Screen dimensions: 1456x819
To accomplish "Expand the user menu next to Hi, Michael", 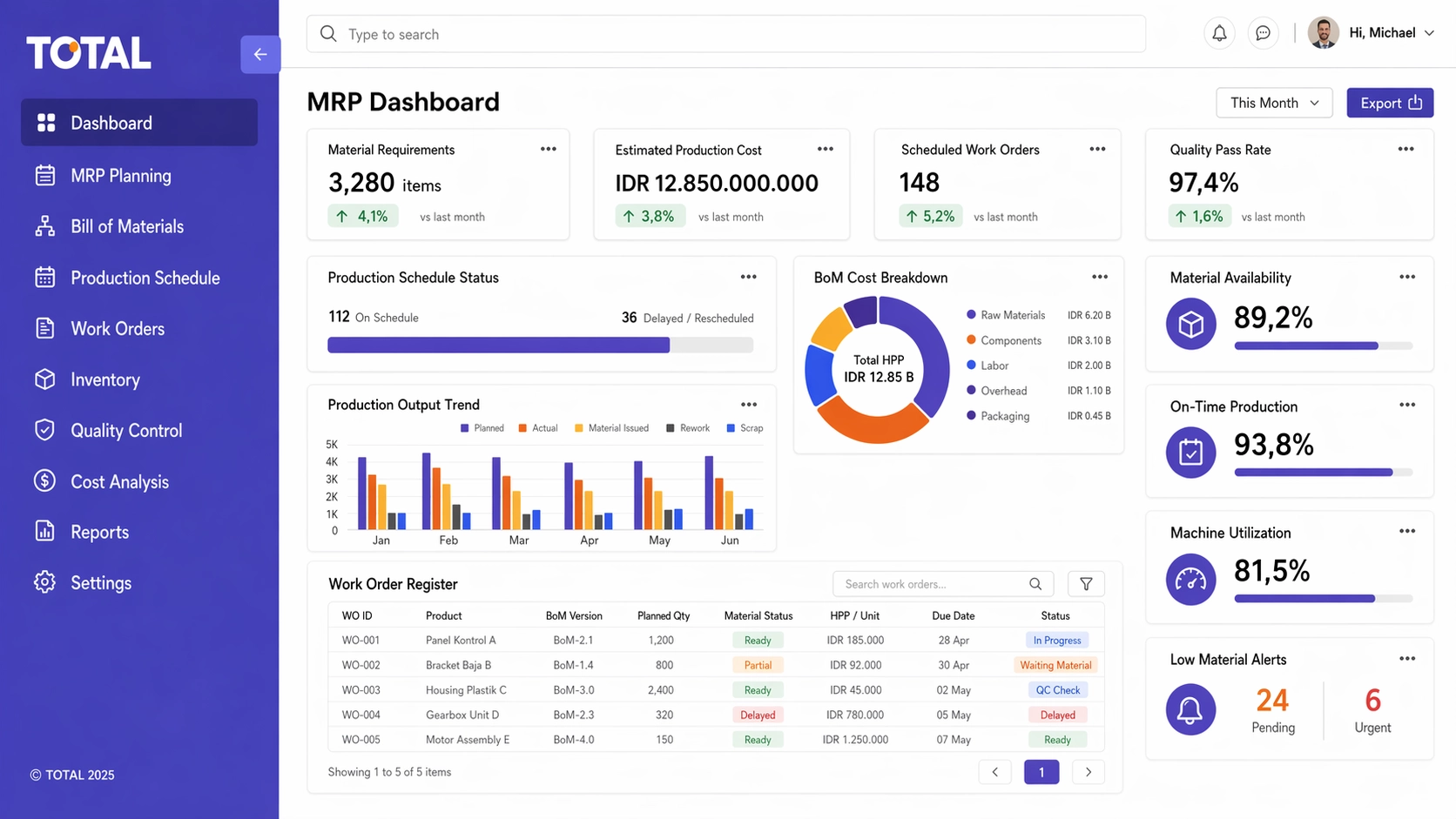I will (1431, 33).
